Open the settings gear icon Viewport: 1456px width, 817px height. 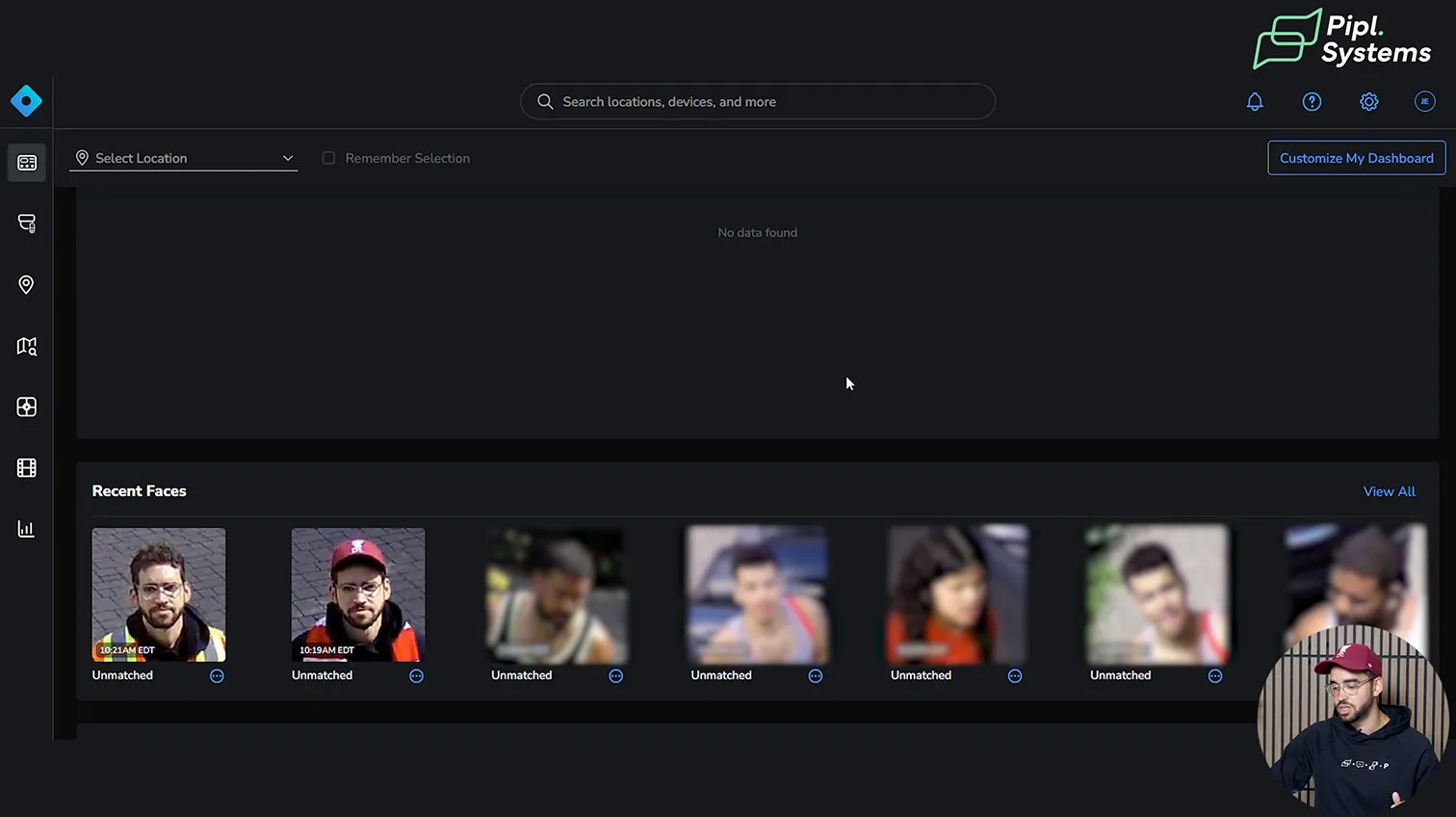tap(1368, 101)
